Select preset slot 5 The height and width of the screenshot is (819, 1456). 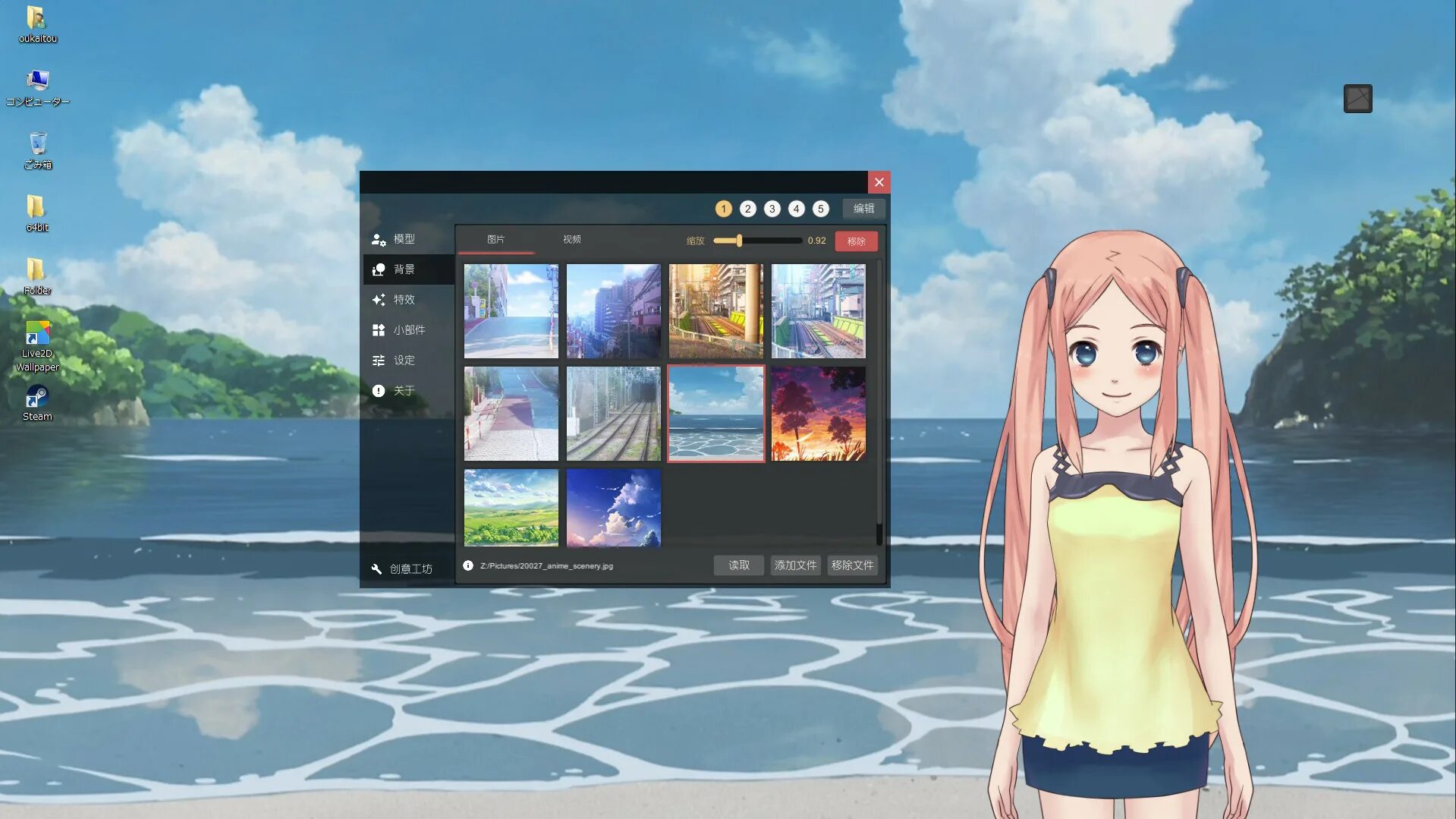(x=820, y=209)
